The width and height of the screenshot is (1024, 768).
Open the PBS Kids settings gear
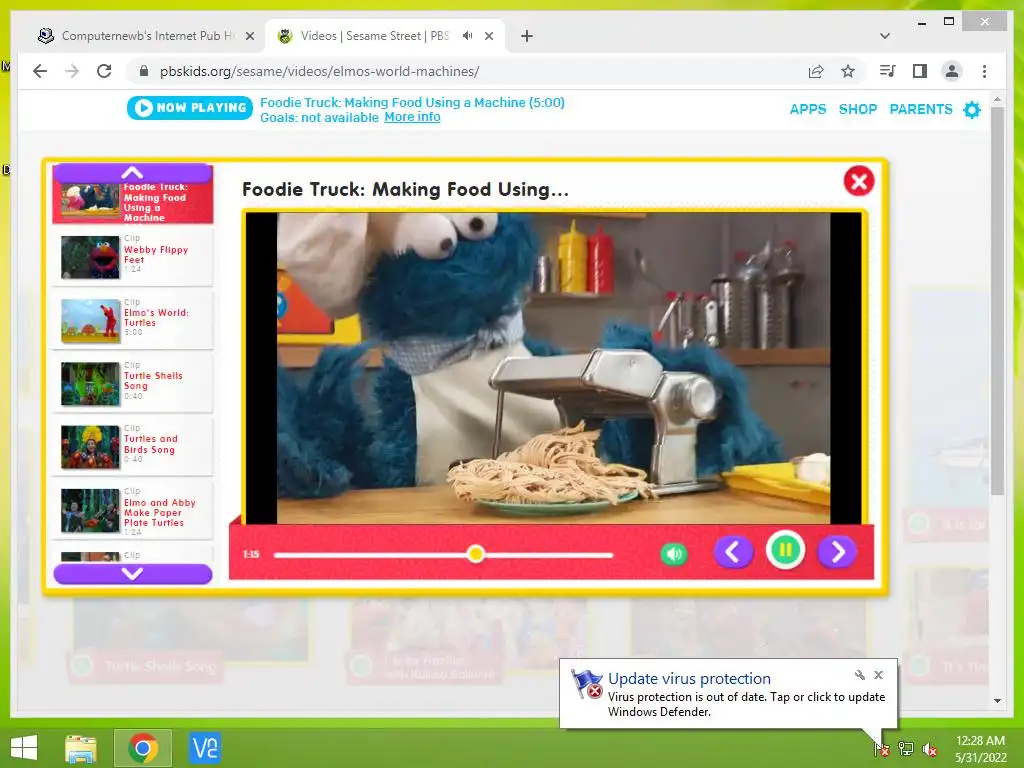(972, 109)
